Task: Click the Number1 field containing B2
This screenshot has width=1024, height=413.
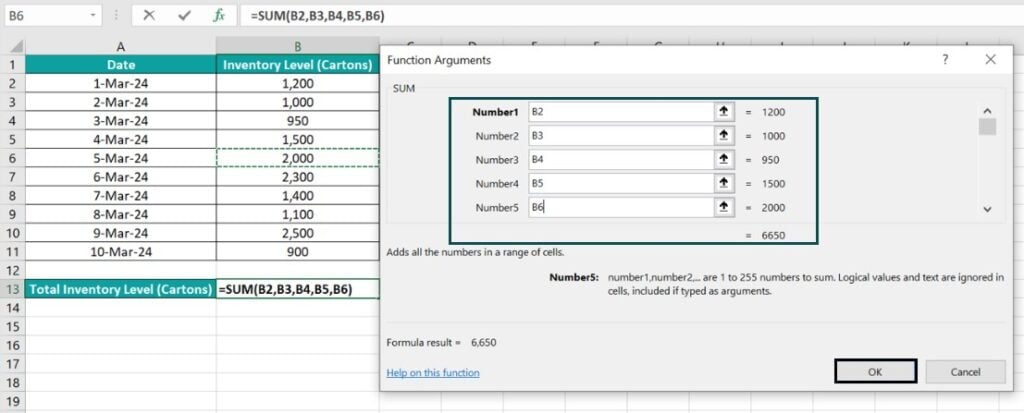Action: (x=620, y=112)
